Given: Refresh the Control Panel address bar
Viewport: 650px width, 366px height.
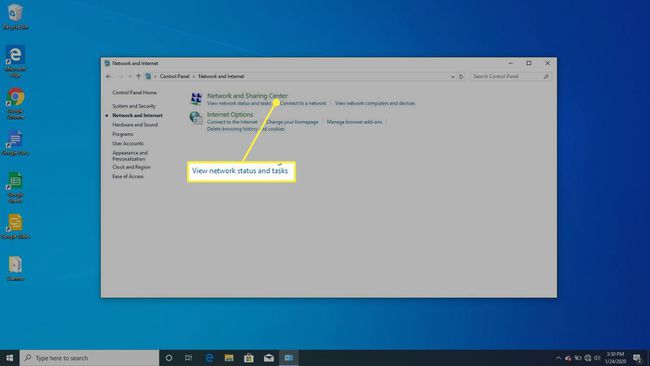Looking at the screenshot, I should coord(461,76).
